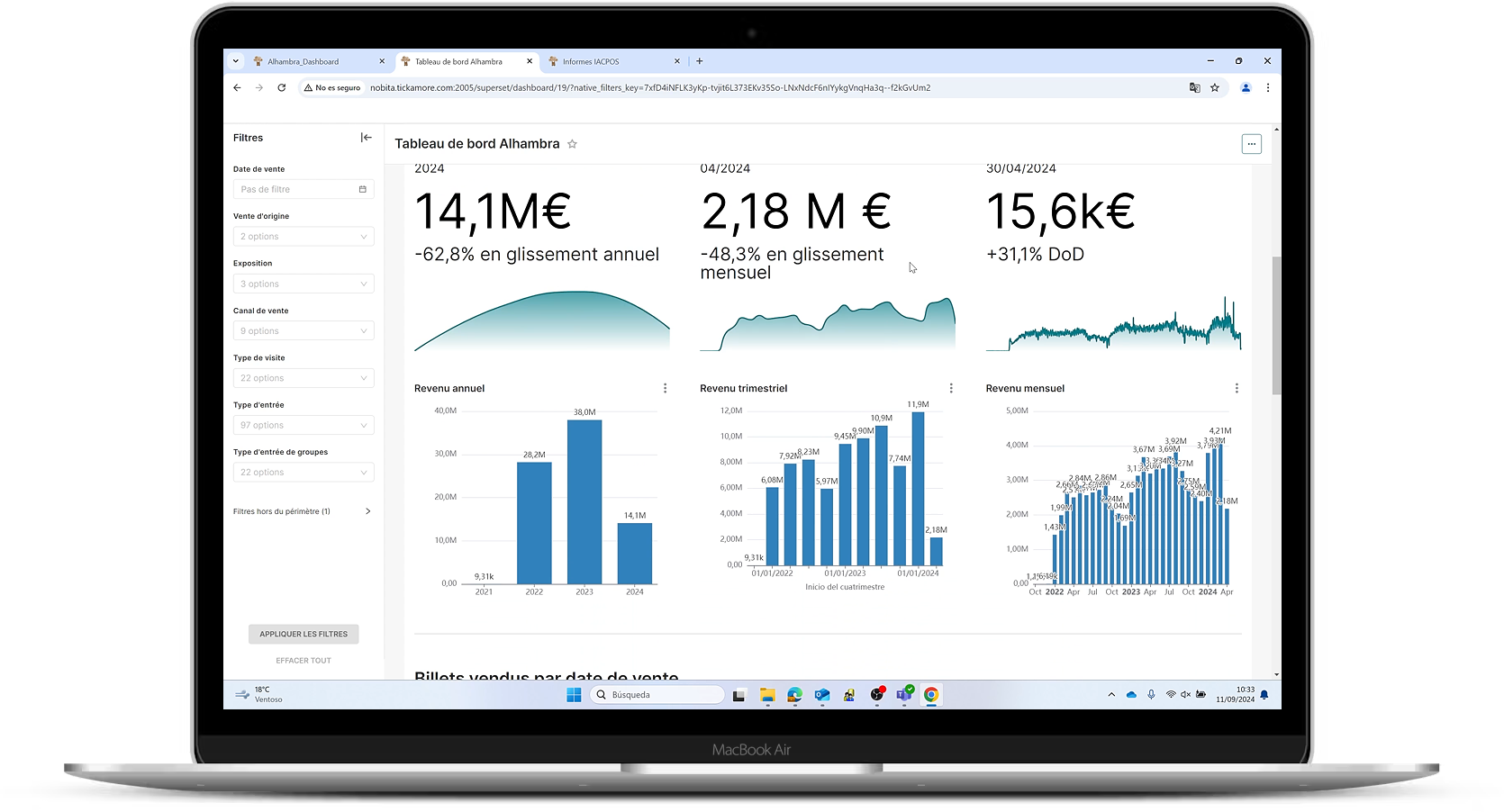Screen dimensions: 1504x812
Task: Expand Filtres hors du périmètre section
Action: [303, 511]
